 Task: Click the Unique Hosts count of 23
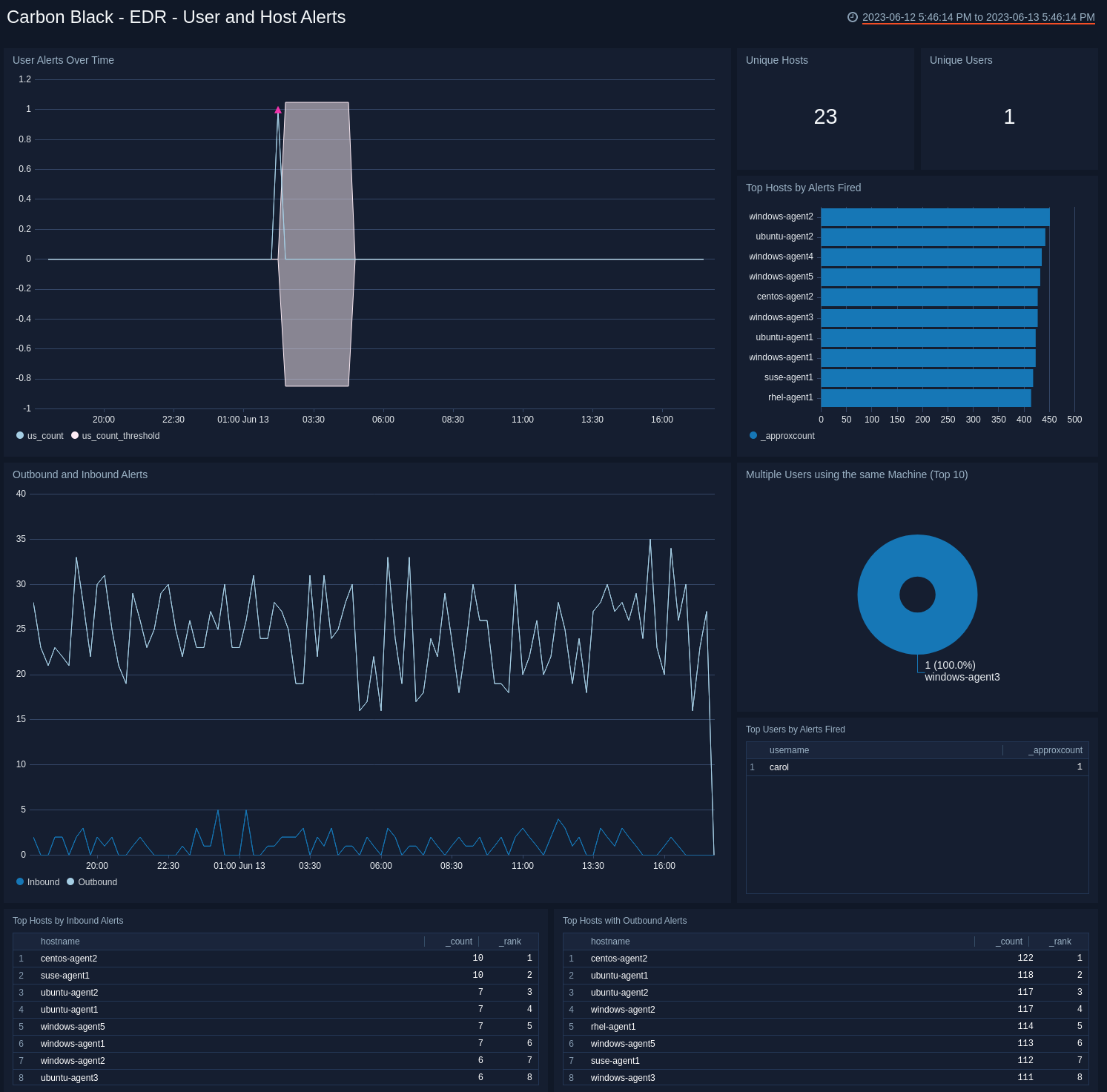[825, 116]
